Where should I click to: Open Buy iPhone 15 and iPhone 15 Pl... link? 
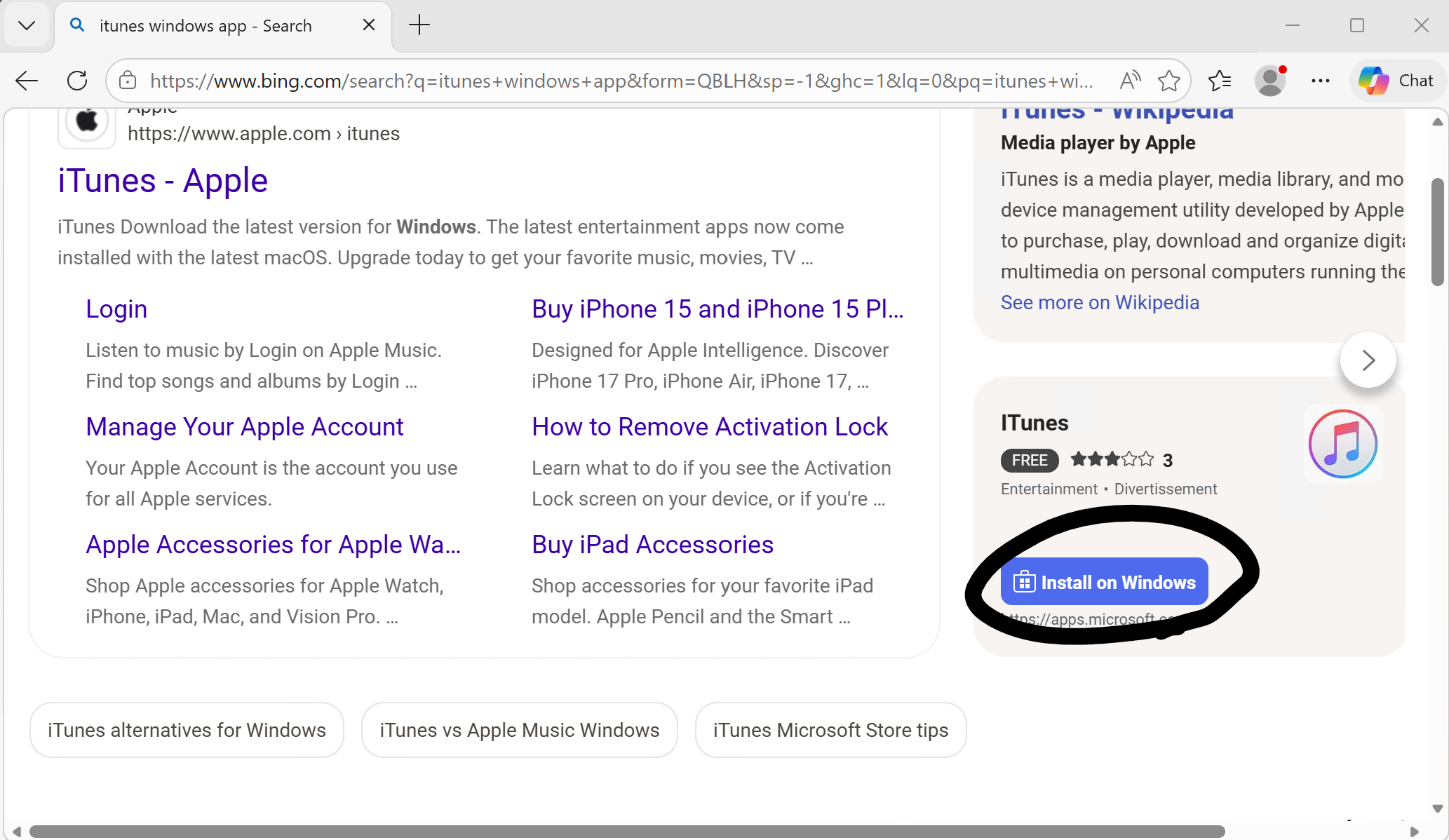click(717, 309)
